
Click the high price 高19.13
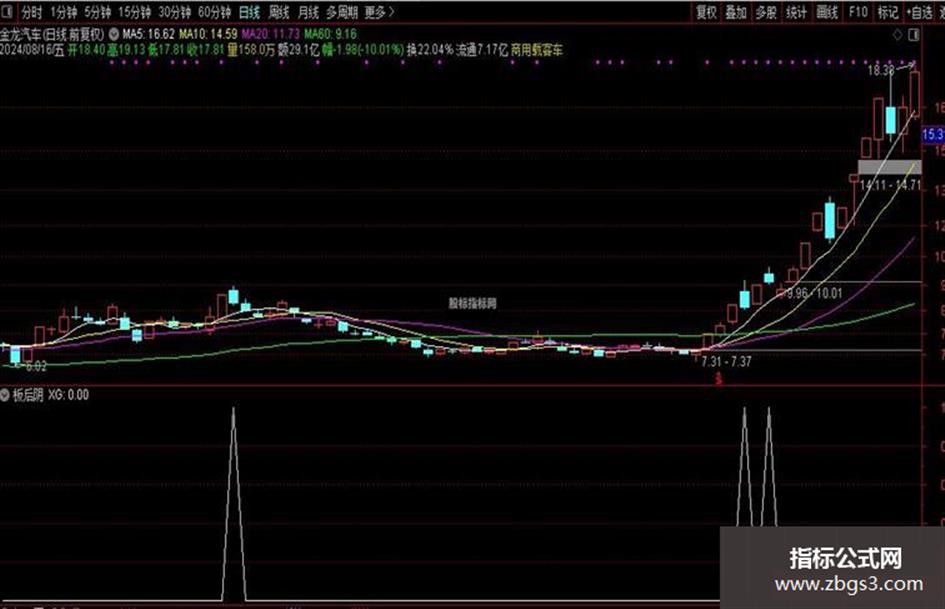[x=127, y=50]
